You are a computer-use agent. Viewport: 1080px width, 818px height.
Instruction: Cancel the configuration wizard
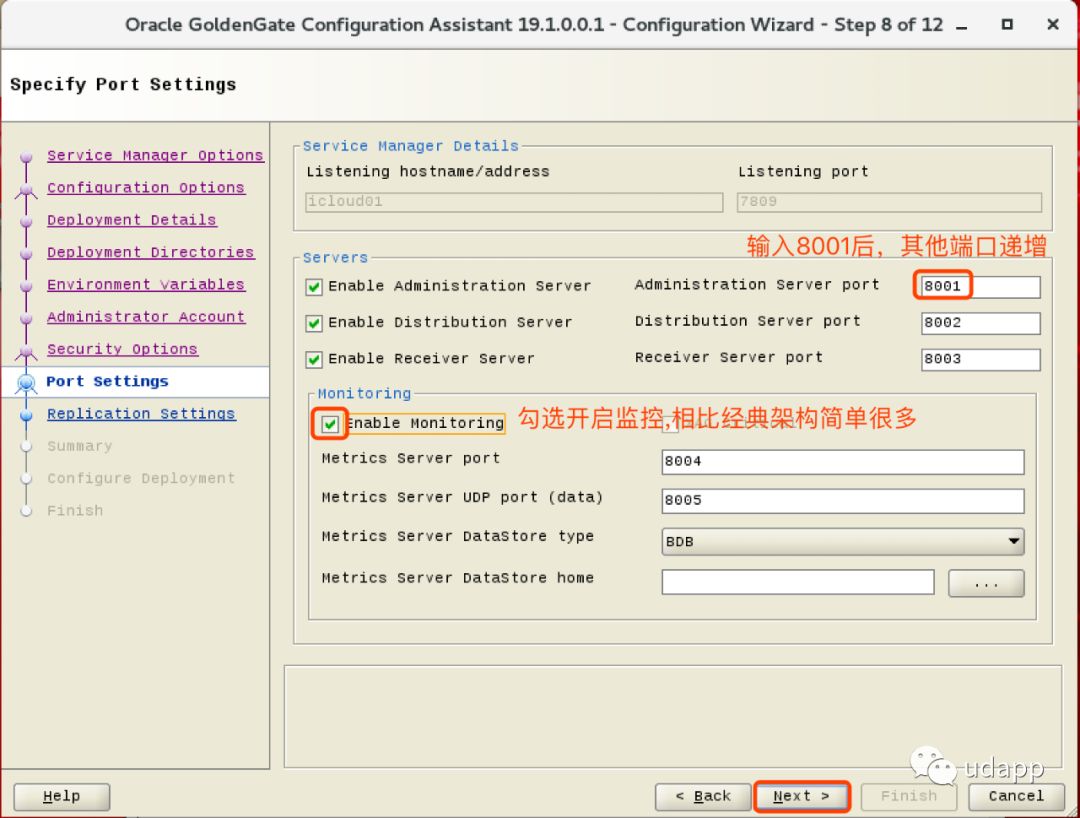(1015, 797)
